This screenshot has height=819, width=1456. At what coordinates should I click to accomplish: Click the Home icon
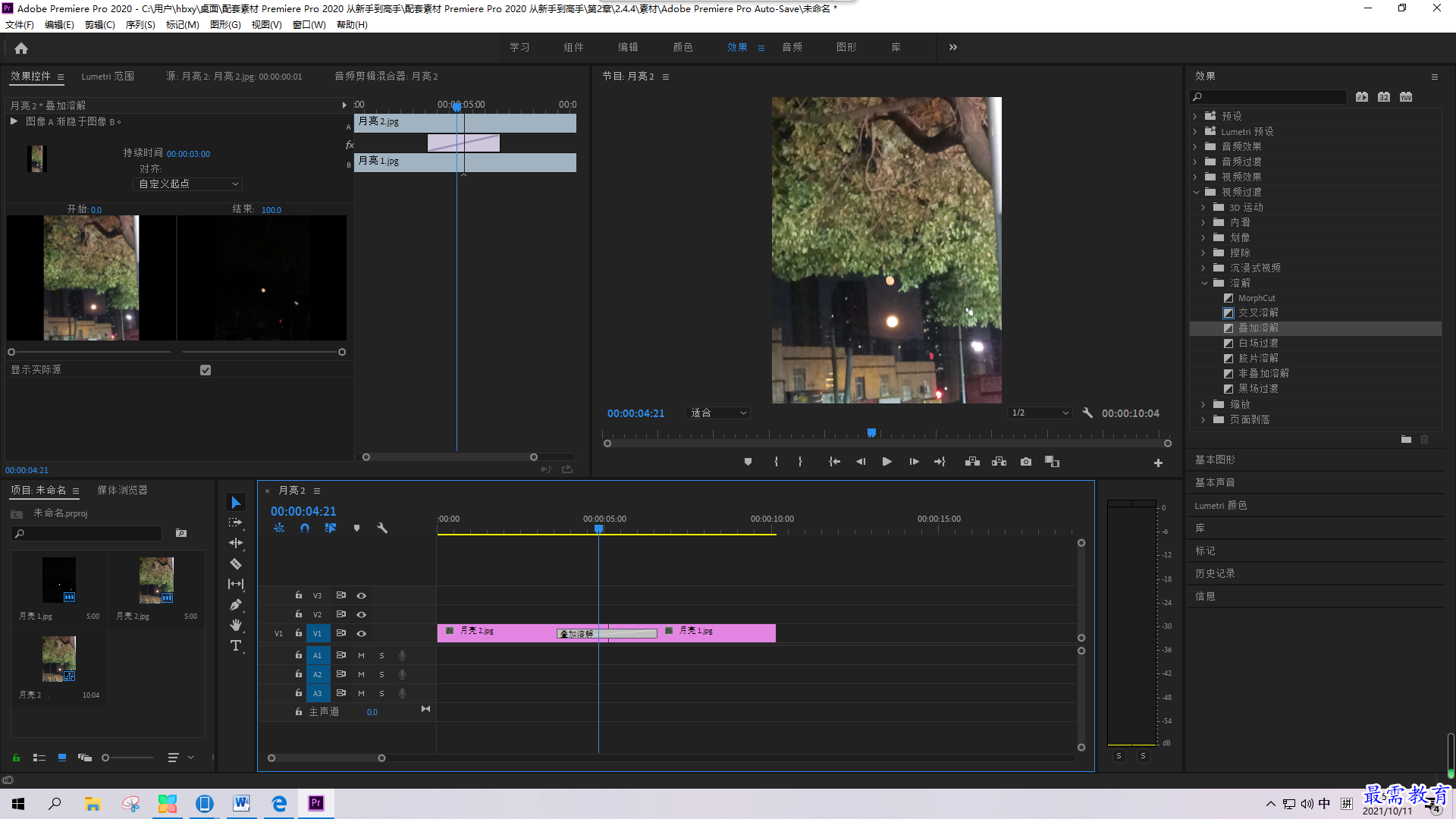[21, 48]
